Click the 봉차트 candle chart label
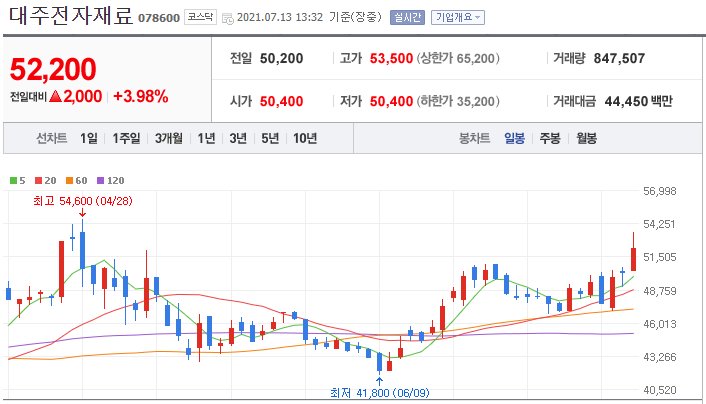Image resolution: width=706 pixels, height=404 pixels. [x=474, y=138]
